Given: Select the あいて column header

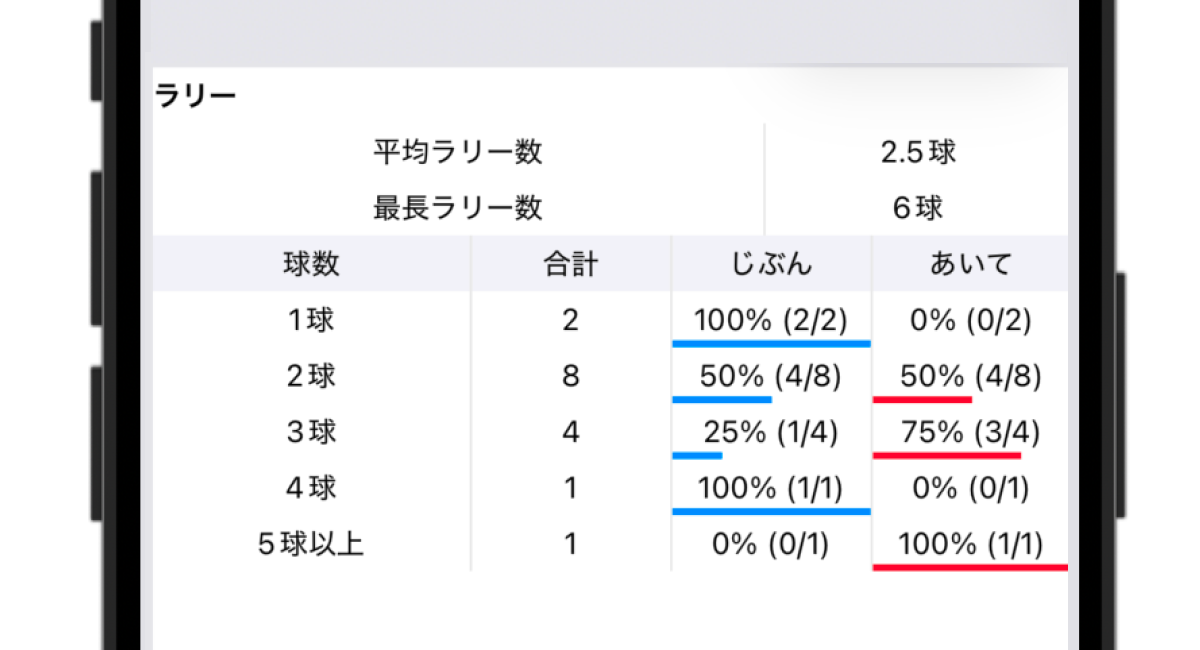Looking at the screenshot, I should [971, 264].
